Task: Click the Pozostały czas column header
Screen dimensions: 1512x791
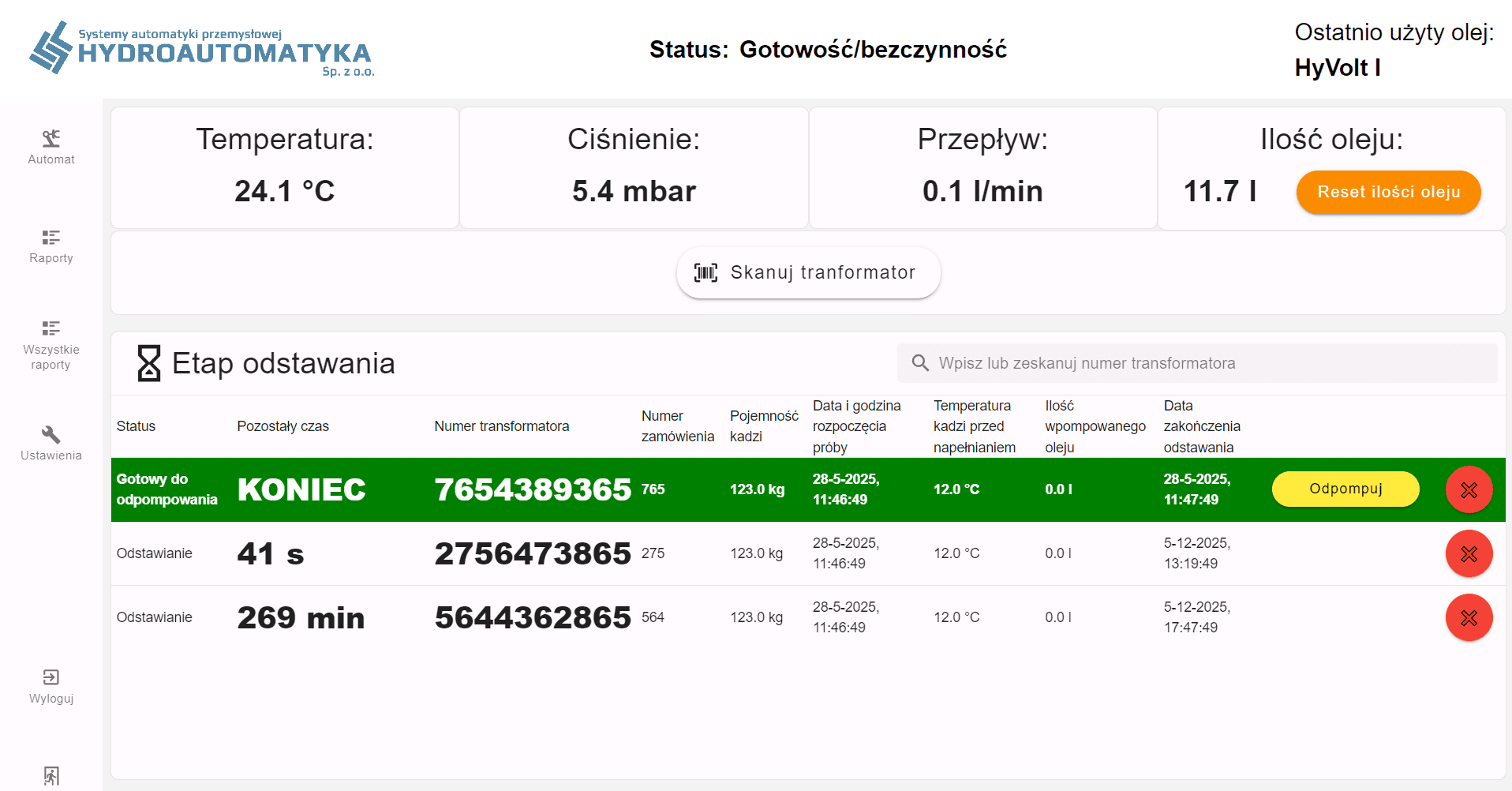Action: click(x=283, y=426)
